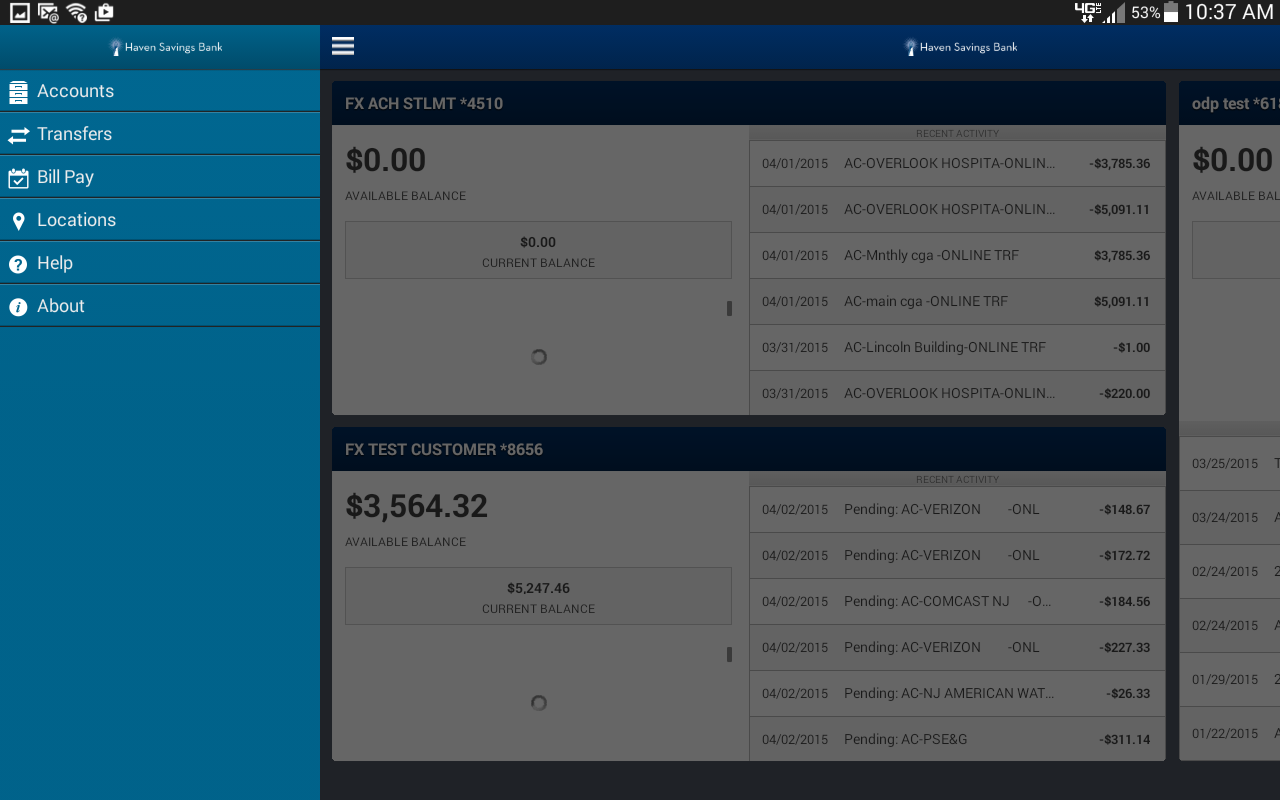Choose Help in the side menu
The height and width of the screenshot is (800, 1280).
coord(160,263)
